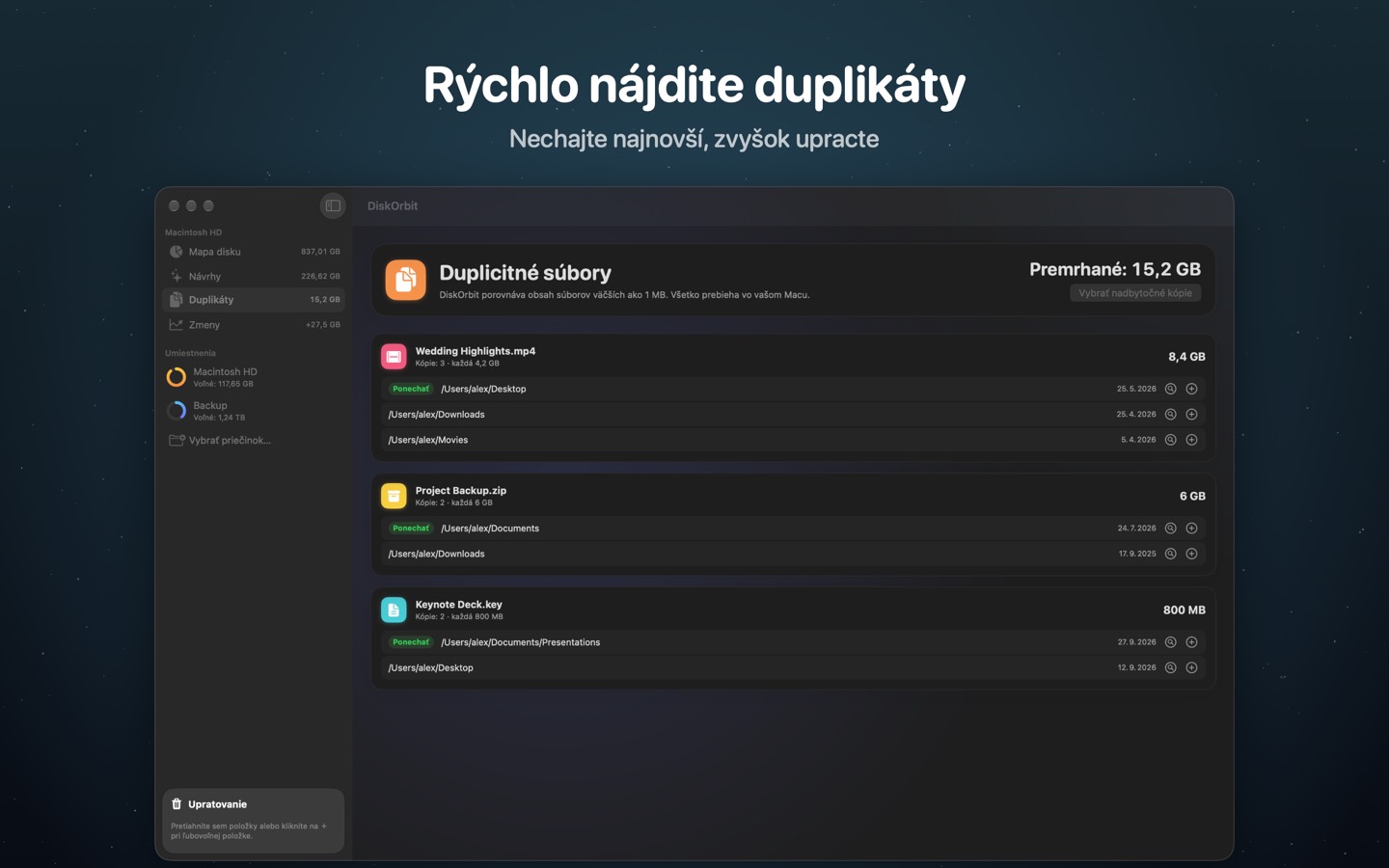Screen dimensions: 1389x868
Task: Reveal Presentations copy with magnifier
Action: pyautogui.click(x=1170, y=642)
